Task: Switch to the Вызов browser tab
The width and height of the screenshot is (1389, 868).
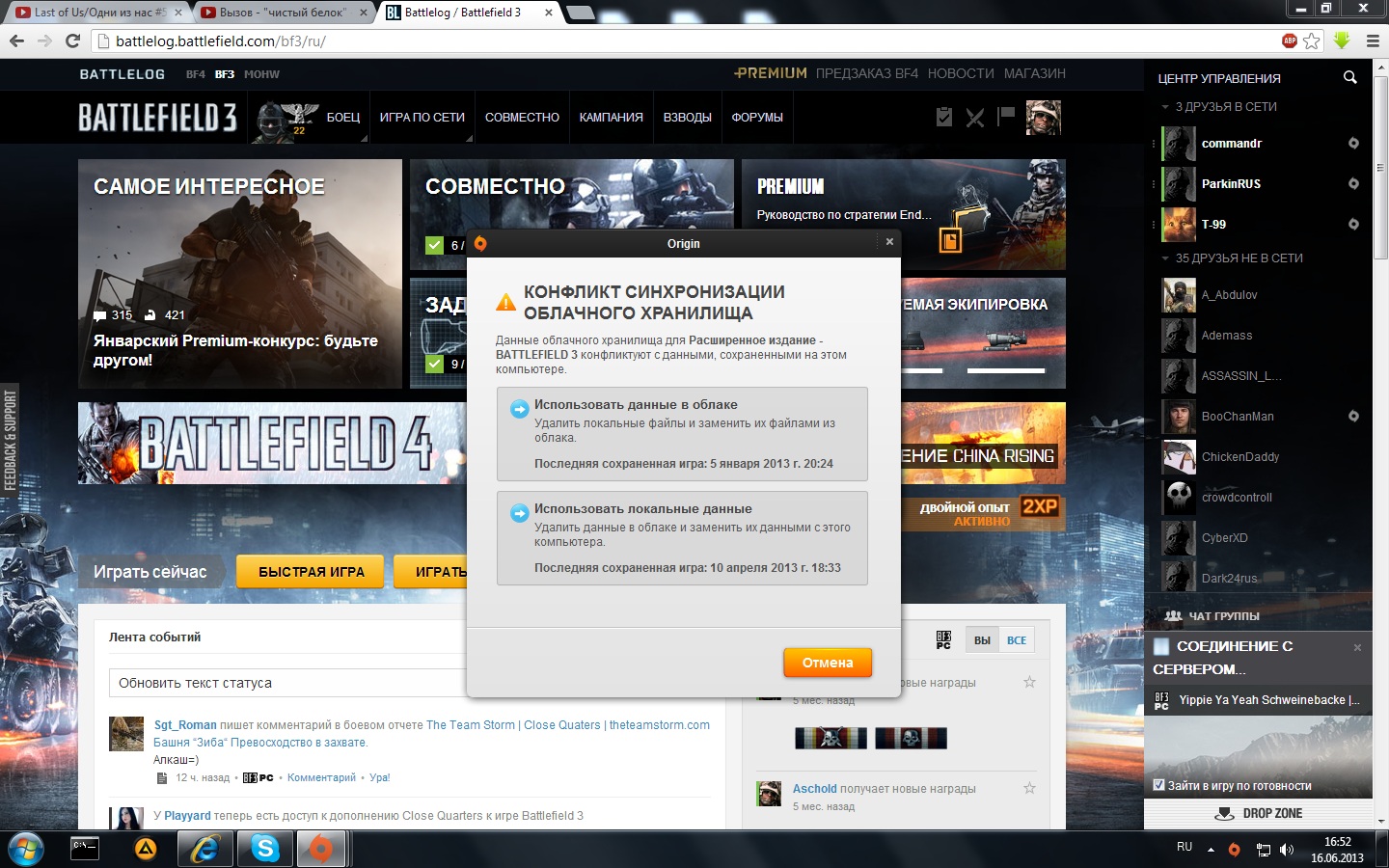Action: [282, 13]
